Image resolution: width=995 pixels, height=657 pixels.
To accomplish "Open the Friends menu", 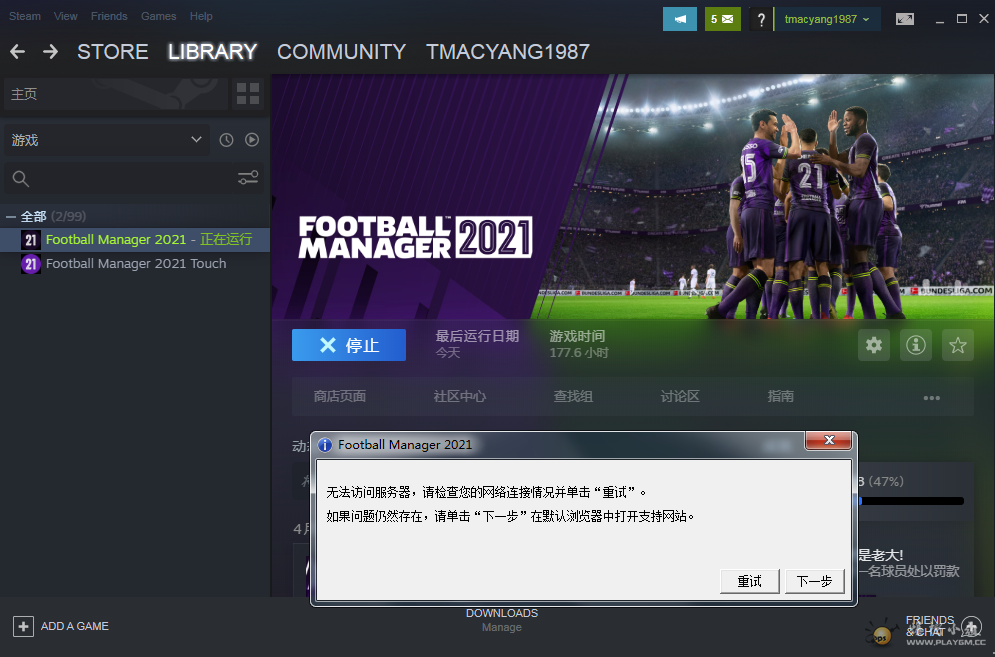I will point(109,16).
